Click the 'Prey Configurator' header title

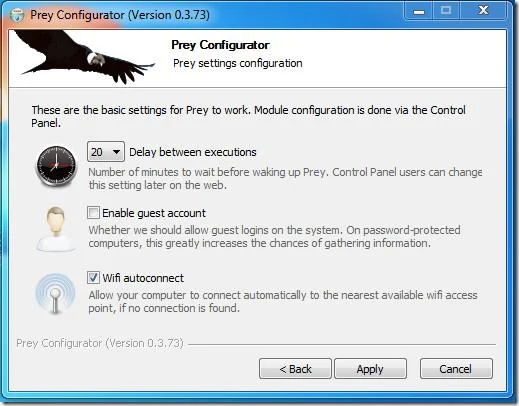[x=220, y=45]
